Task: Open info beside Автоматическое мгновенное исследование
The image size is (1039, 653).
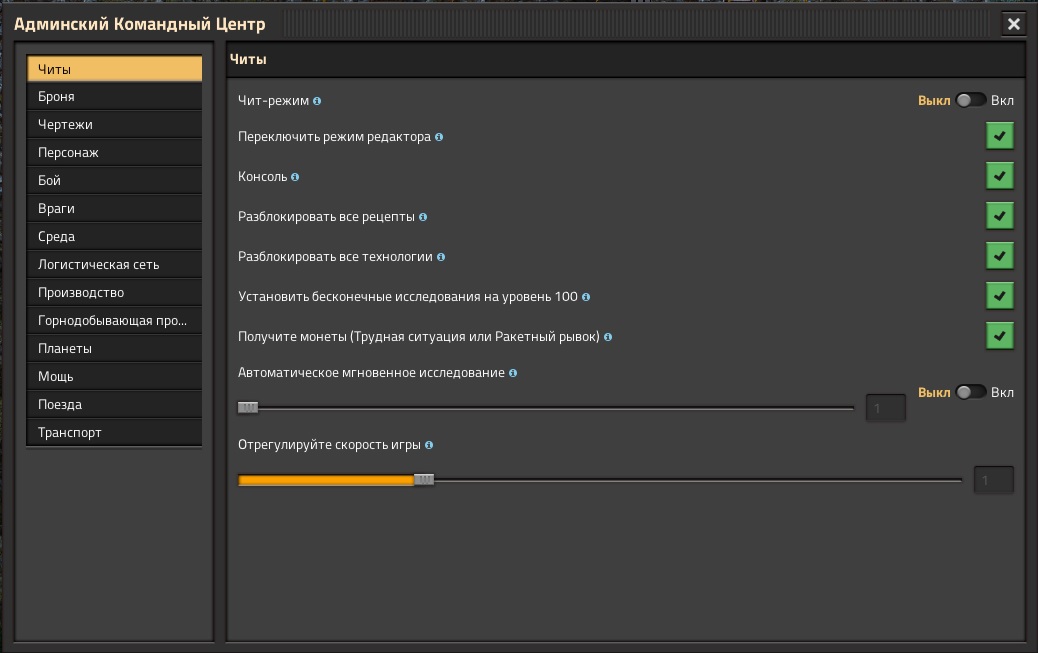Action: tap(512, 372)
